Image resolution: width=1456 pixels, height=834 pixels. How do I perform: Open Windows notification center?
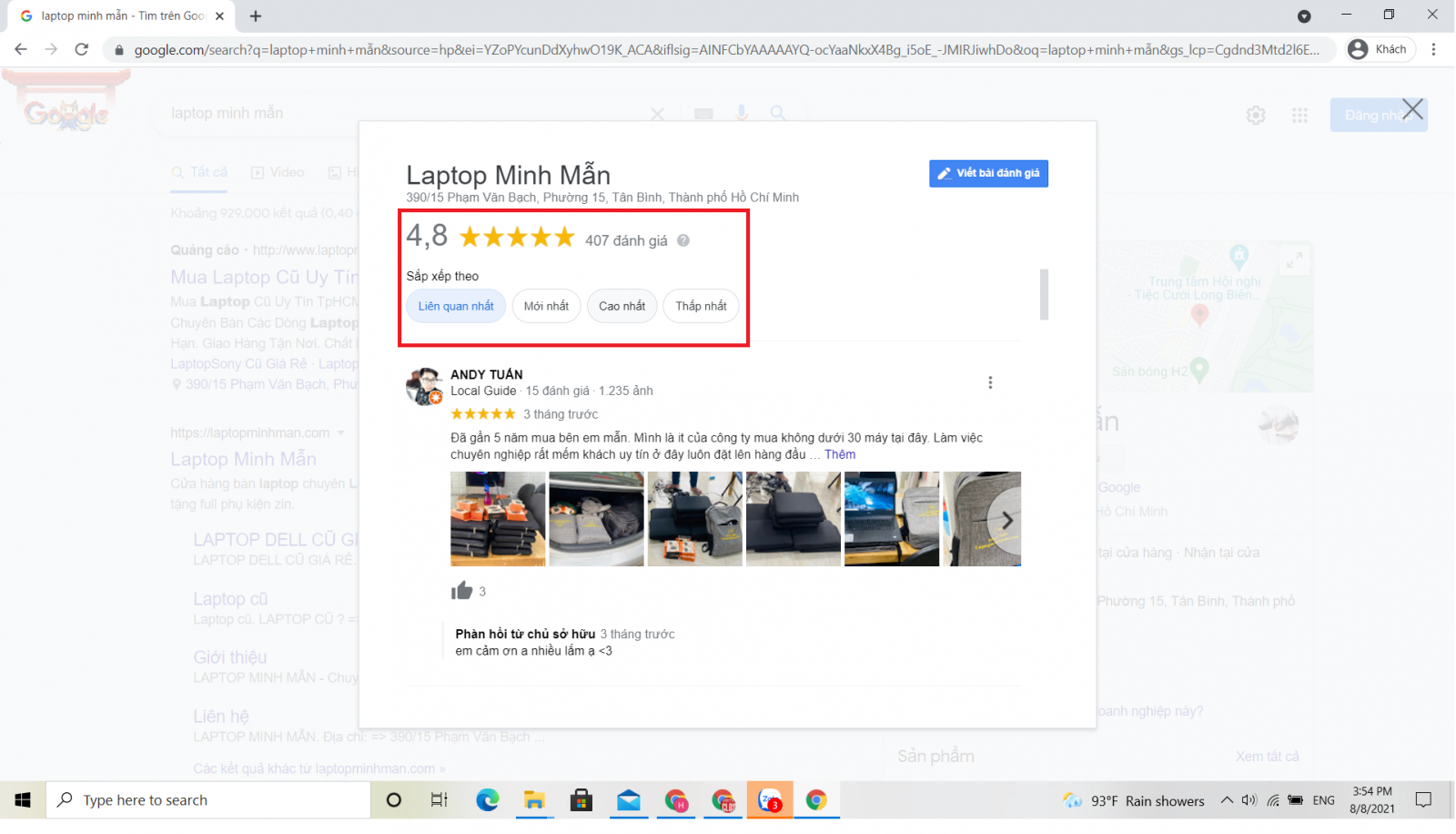coord(1423,800)
